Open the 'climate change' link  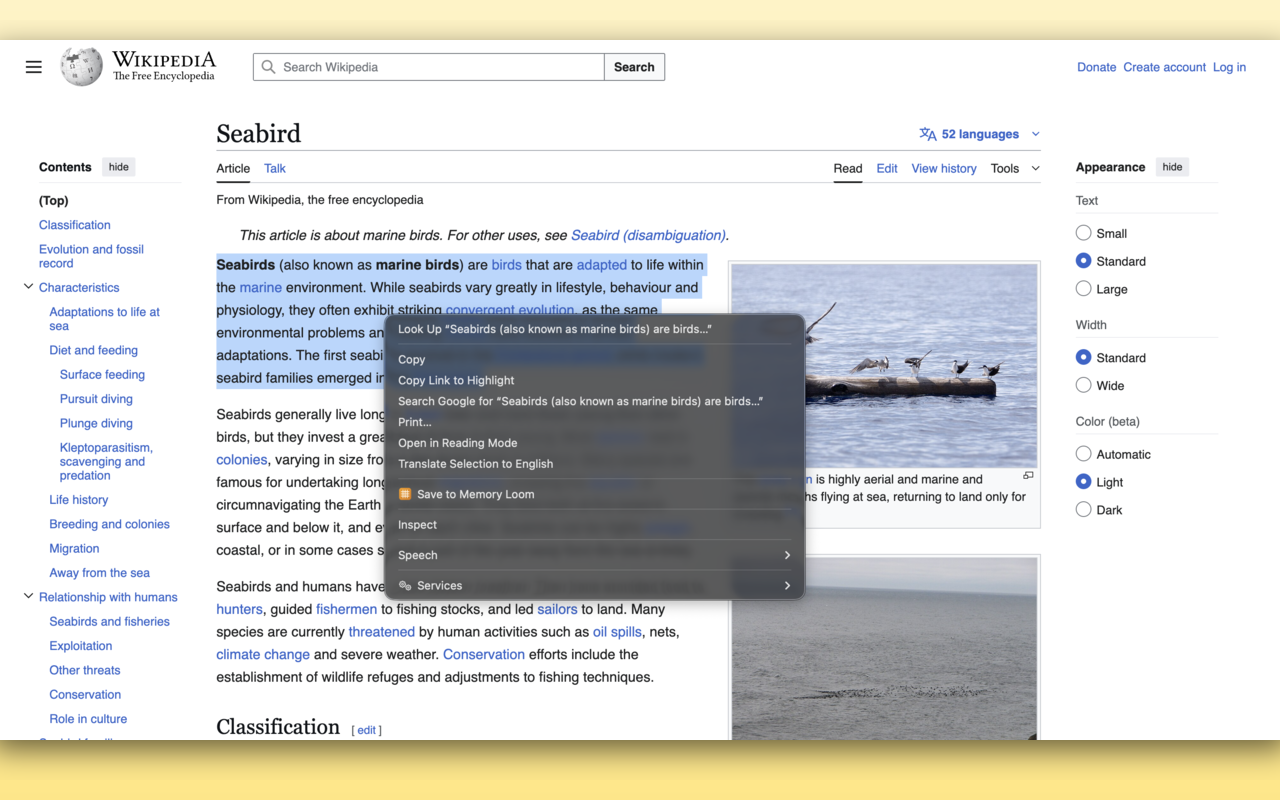pyautogui.click(x=263, y=654)
